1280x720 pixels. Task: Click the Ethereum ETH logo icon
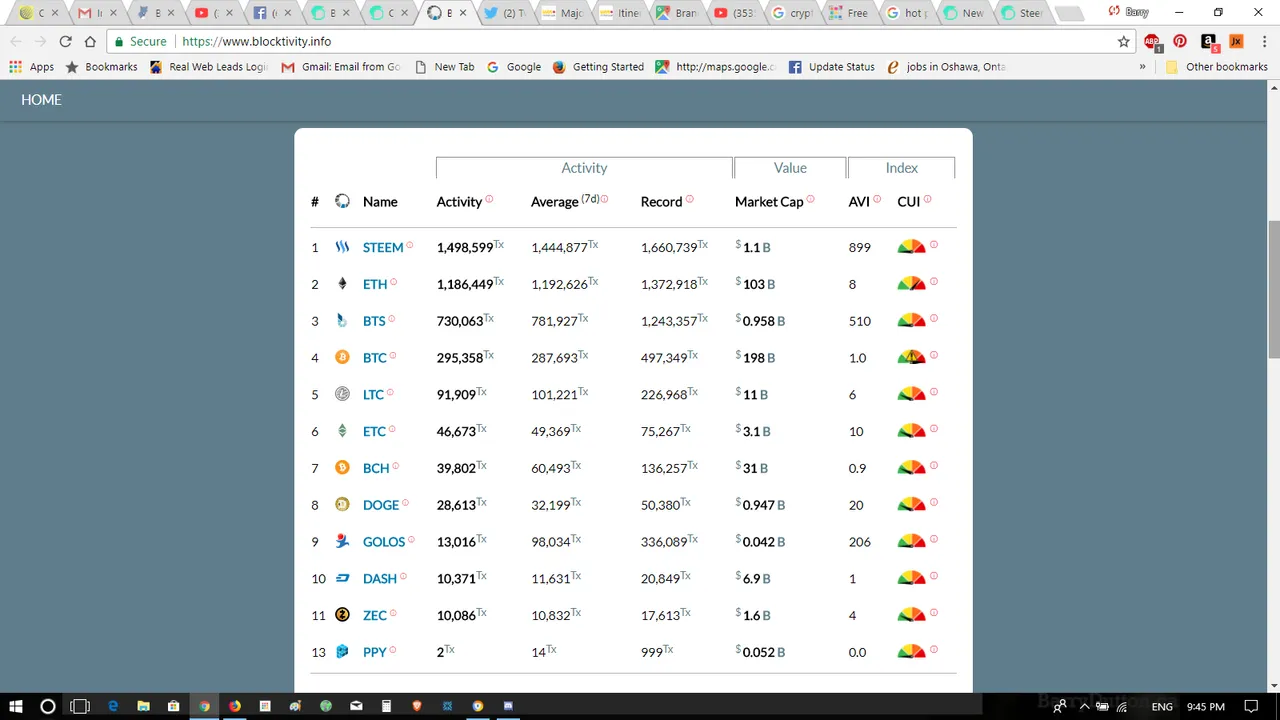click(x=342, y=284)
